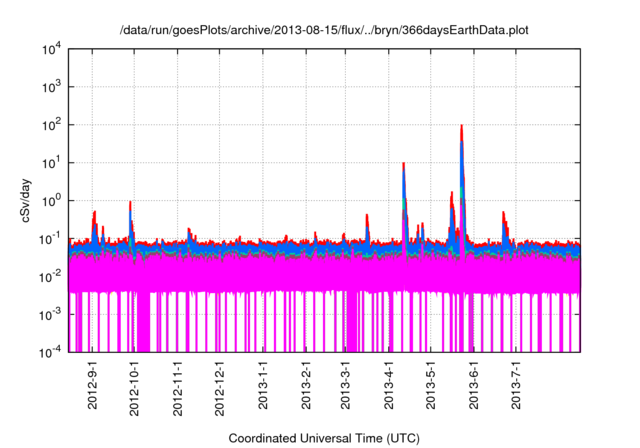Click the plot title file path text
Image resolution: width=640 pixels, height=448 pixels.
pos(323,29)
